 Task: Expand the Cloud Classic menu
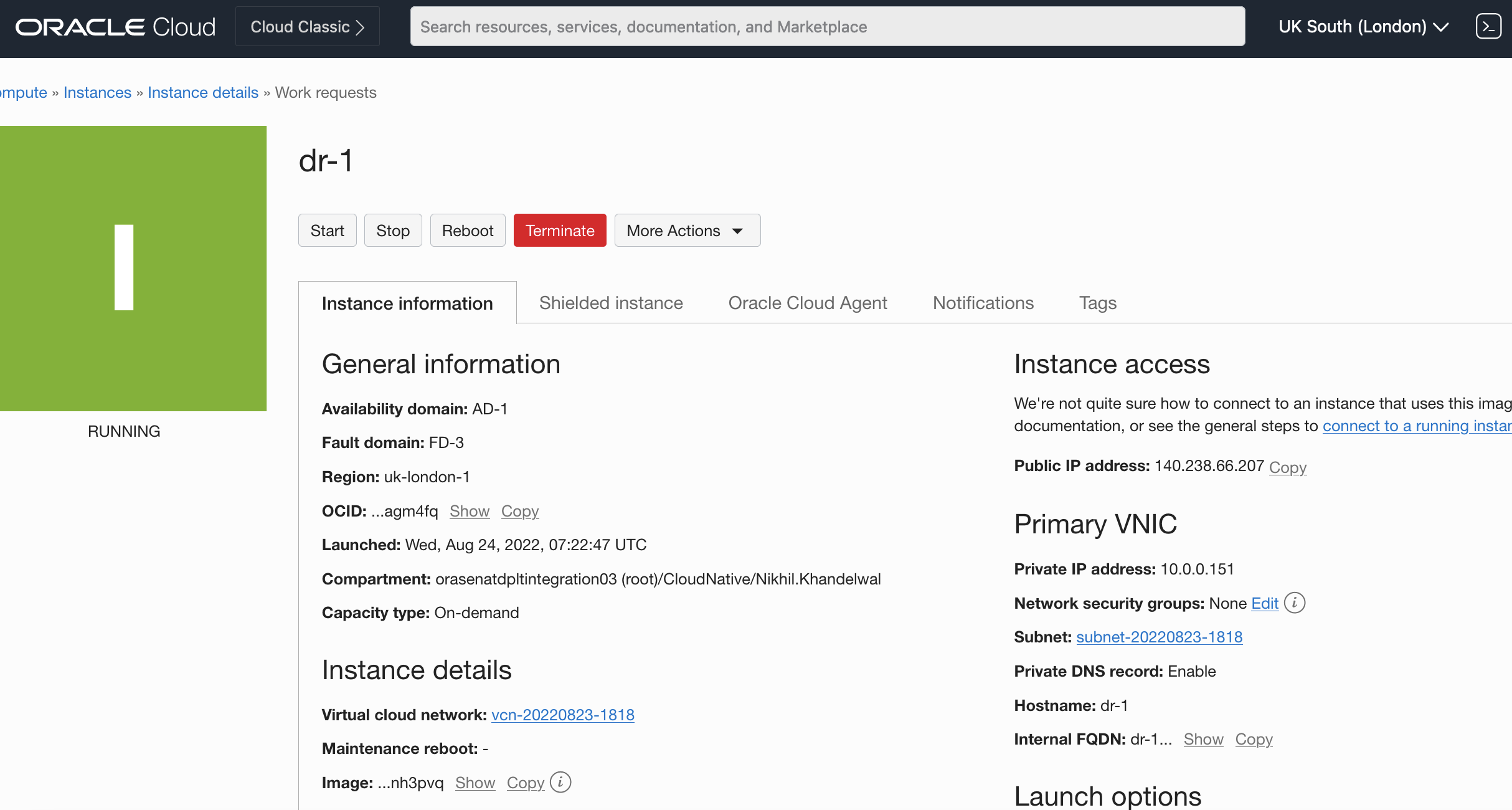coord(306,26)
